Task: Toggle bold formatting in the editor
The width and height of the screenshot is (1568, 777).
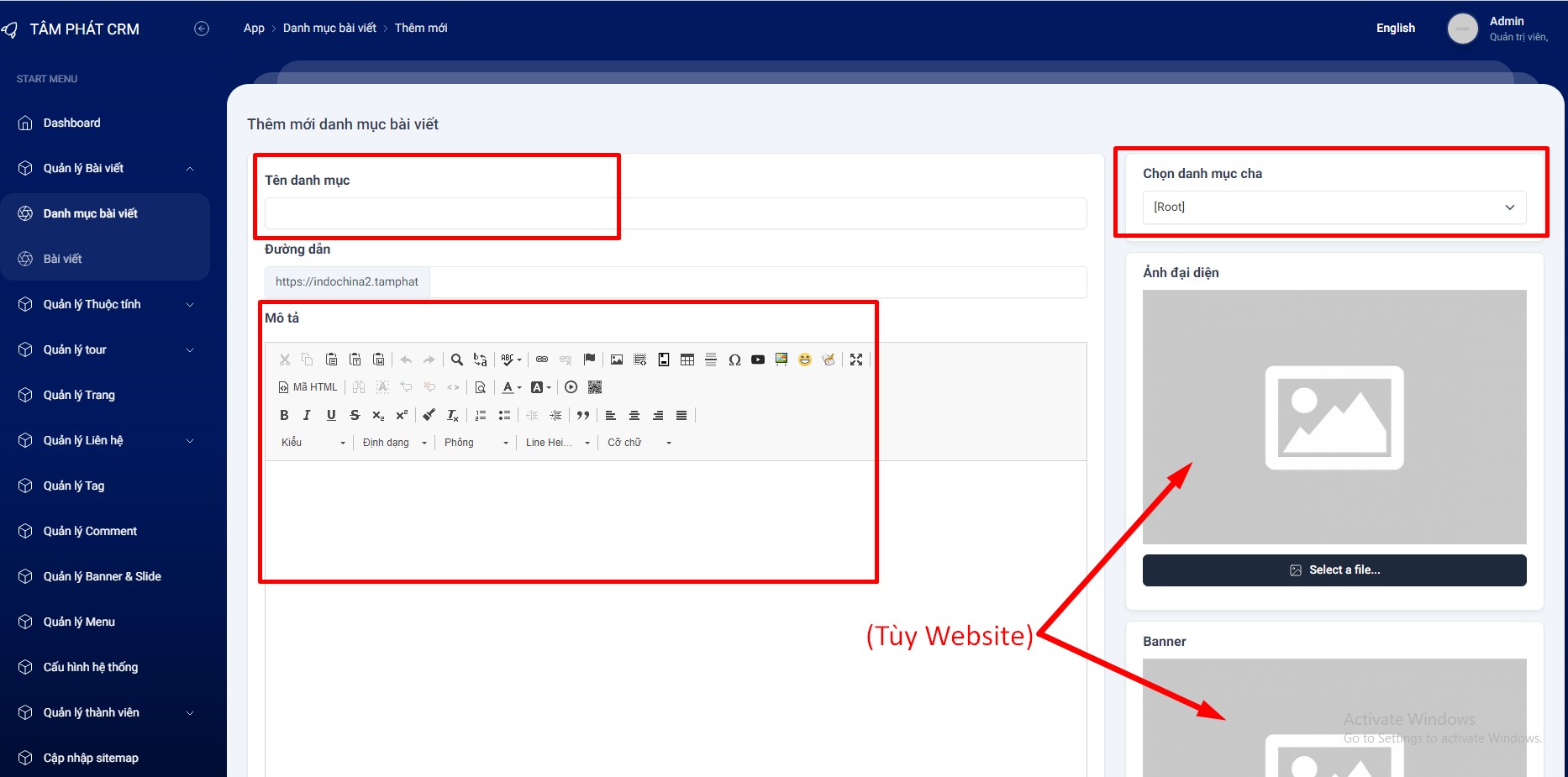Action: click(x=284, y=415)
